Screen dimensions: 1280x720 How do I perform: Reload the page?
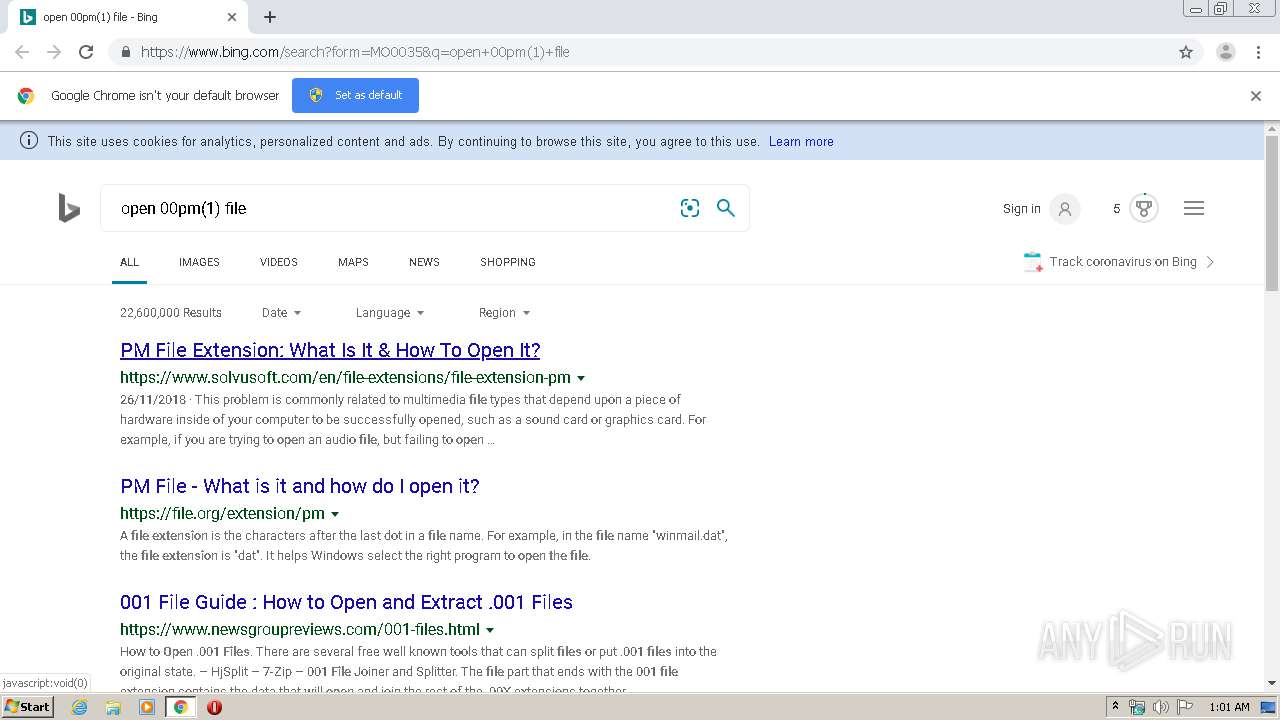point(86,52)
